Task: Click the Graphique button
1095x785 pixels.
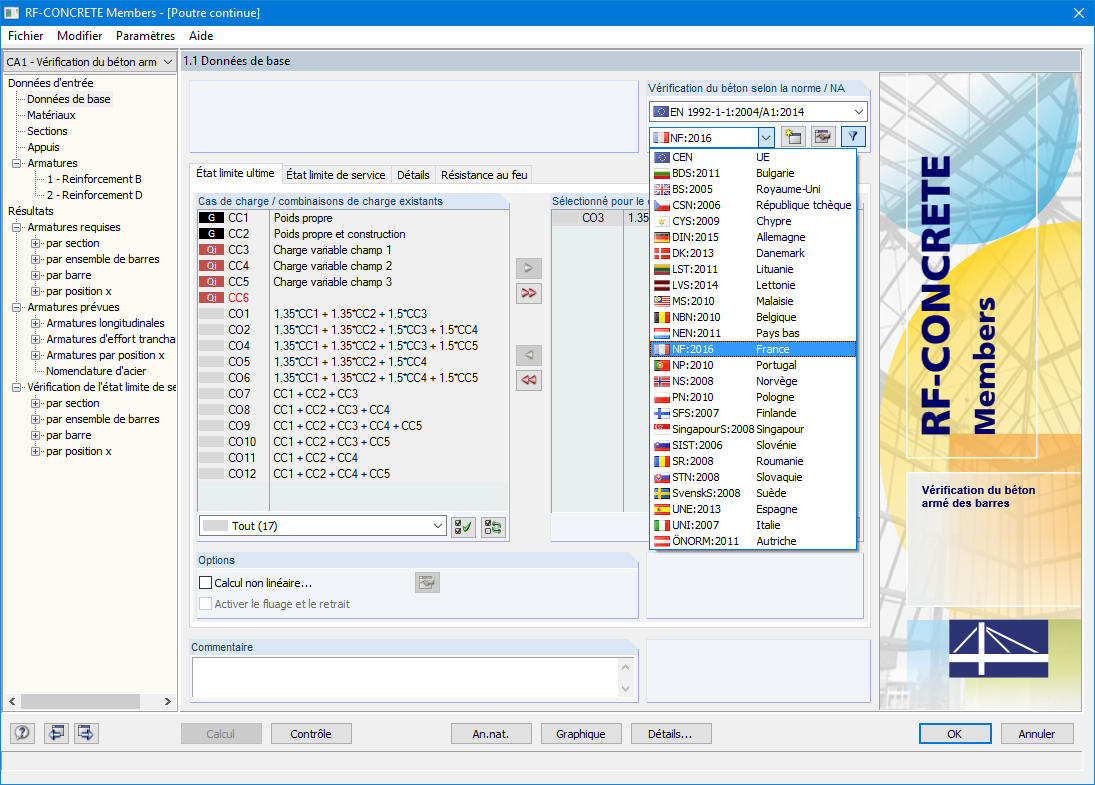Action: click(x=581, y=733)
